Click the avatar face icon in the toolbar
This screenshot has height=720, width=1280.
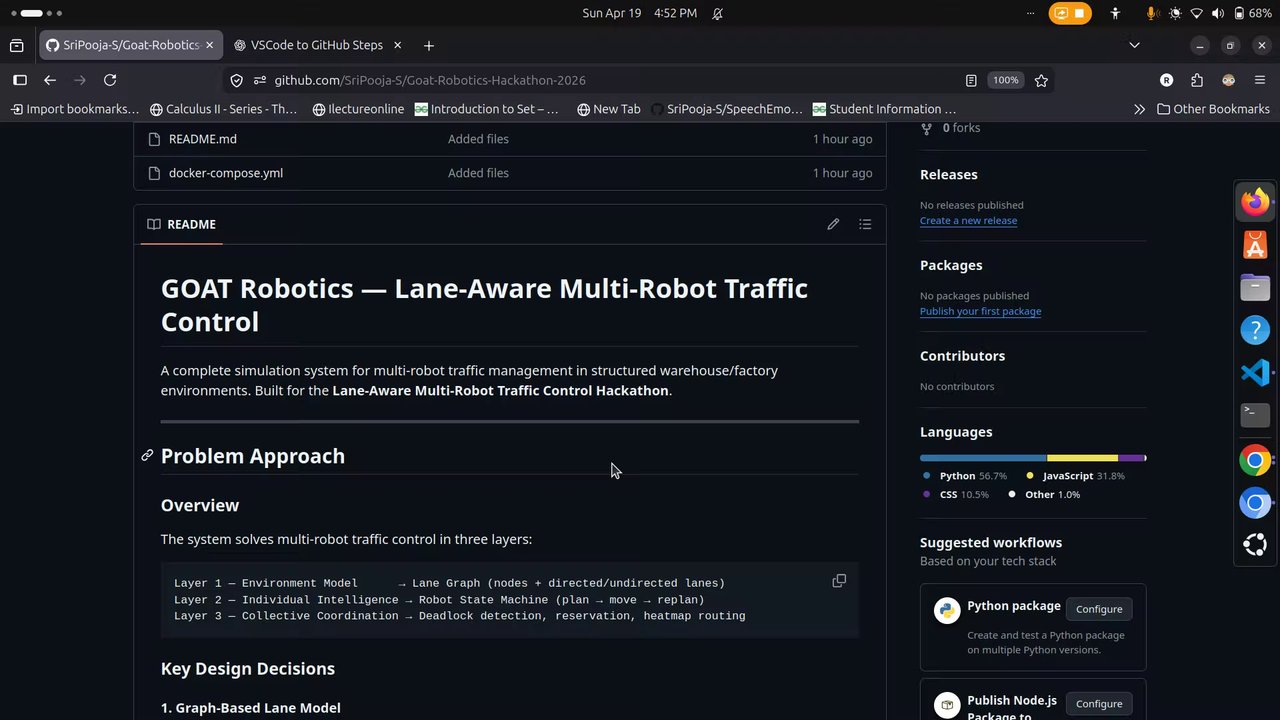1229,80
